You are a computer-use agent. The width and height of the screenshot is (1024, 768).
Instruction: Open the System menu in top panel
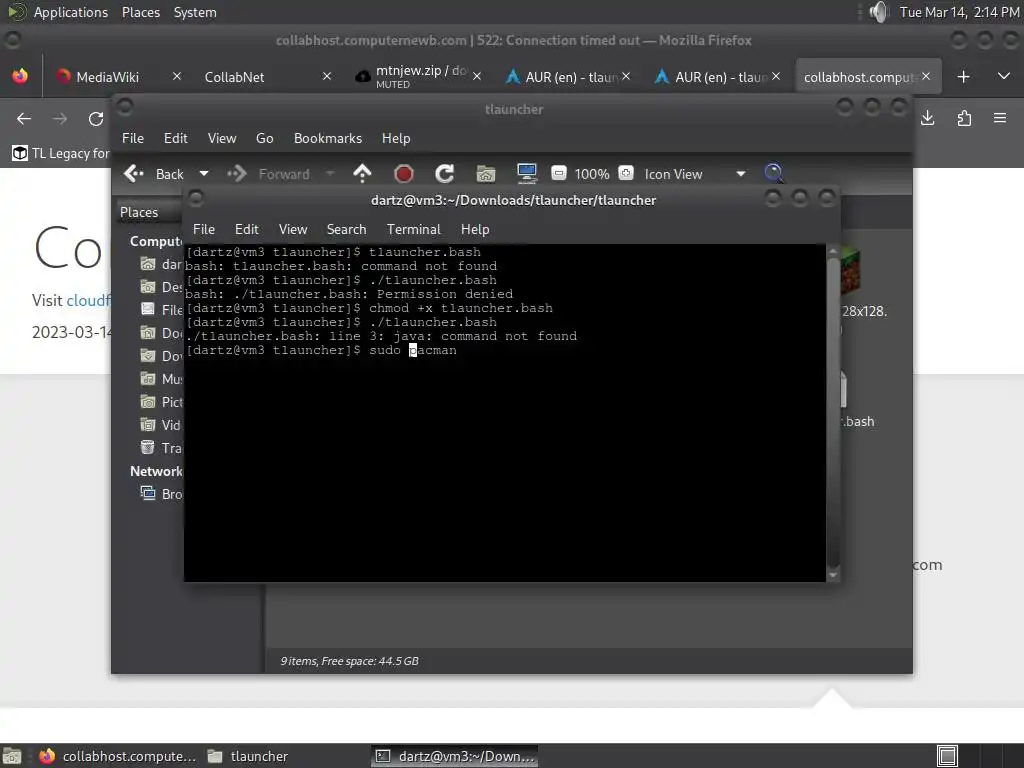[x=195, y=12]
